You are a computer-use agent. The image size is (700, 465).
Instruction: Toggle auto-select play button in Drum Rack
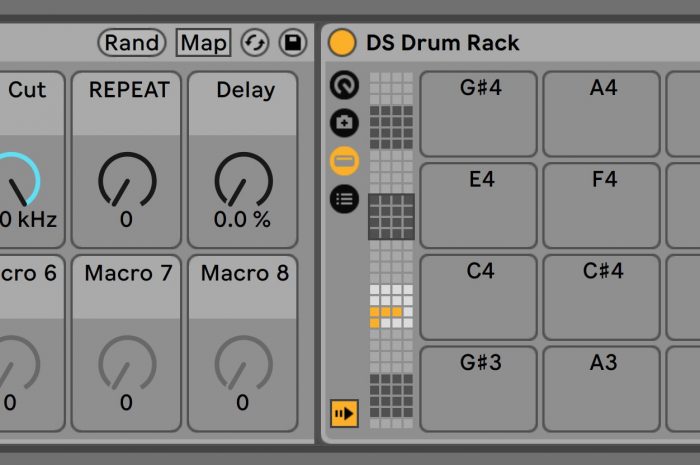point(344,413)
